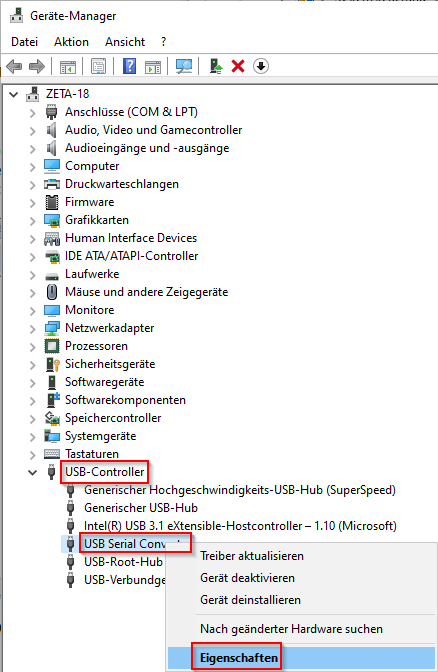The width and height of the screenshot is (438, 672).
Task: Click the red X uninstall device icon
Action: pyautogui.click(x=238, y=66)
